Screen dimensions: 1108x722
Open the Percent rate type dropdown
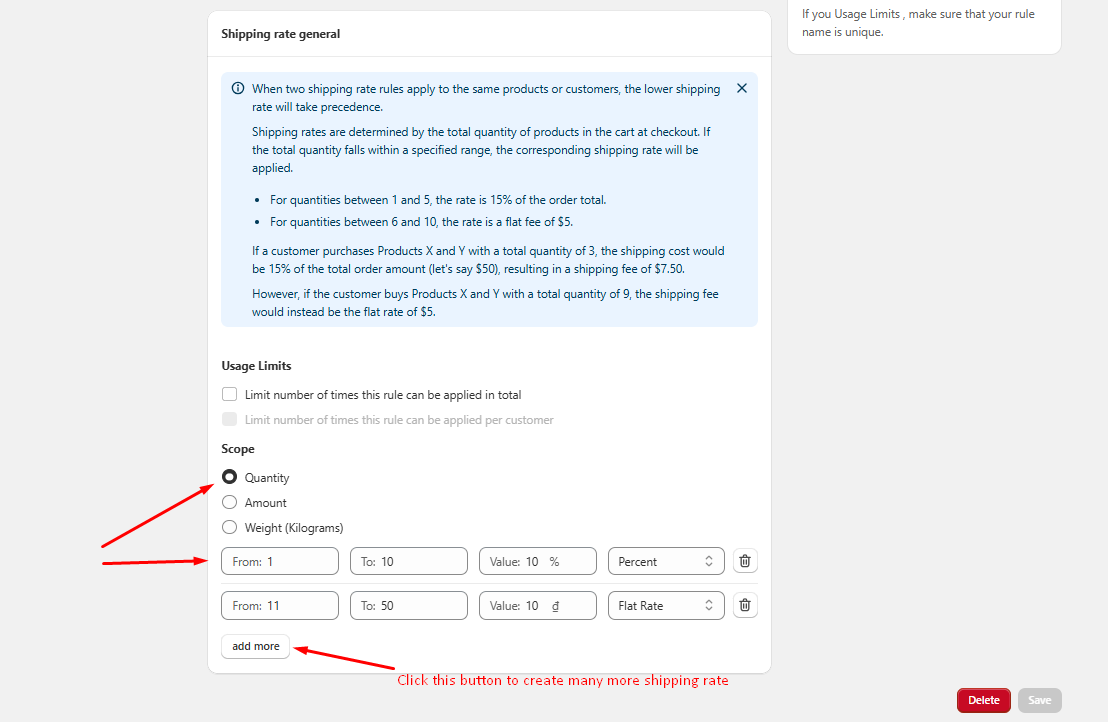(666, 561)
